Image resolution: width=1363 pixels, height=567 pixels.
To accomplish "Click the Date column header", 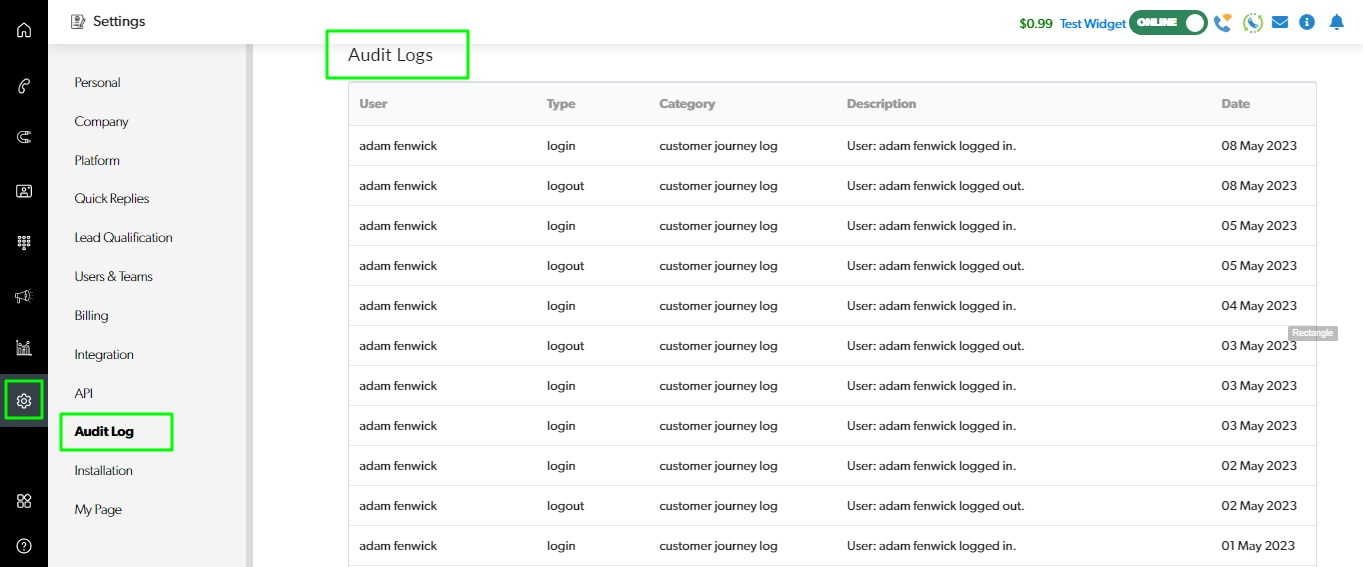I will [x=1235, y=104].
